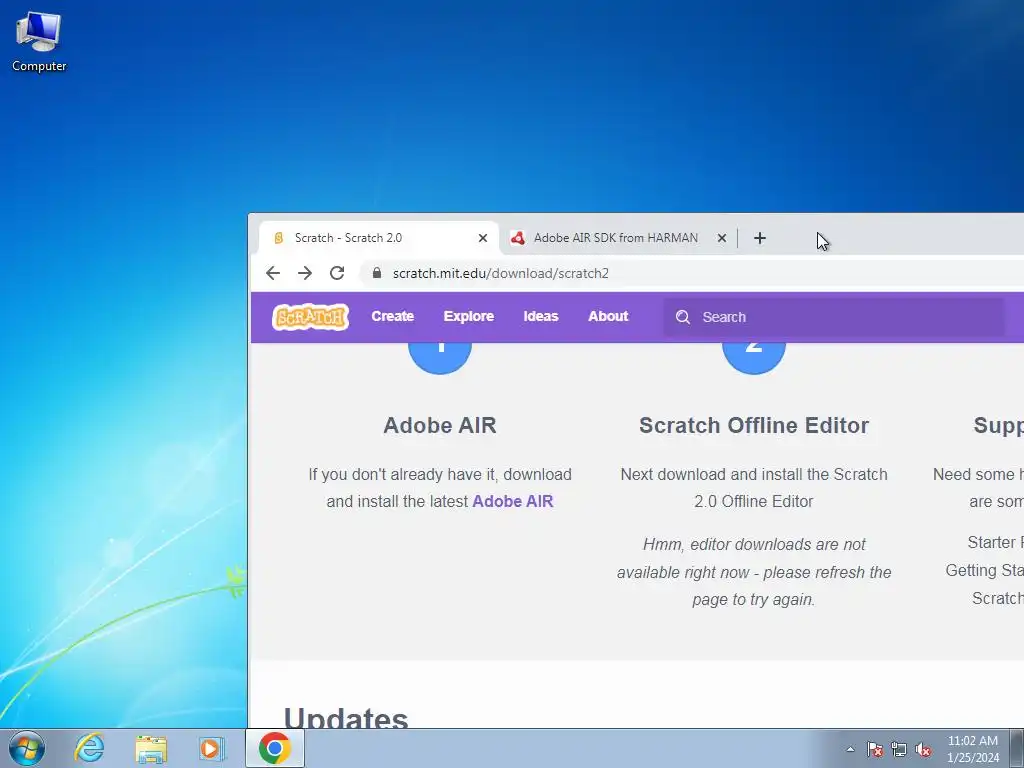The image size is (1024, 768).
Task: Open Action Center flag icon in tray
Action: (874, 749)
